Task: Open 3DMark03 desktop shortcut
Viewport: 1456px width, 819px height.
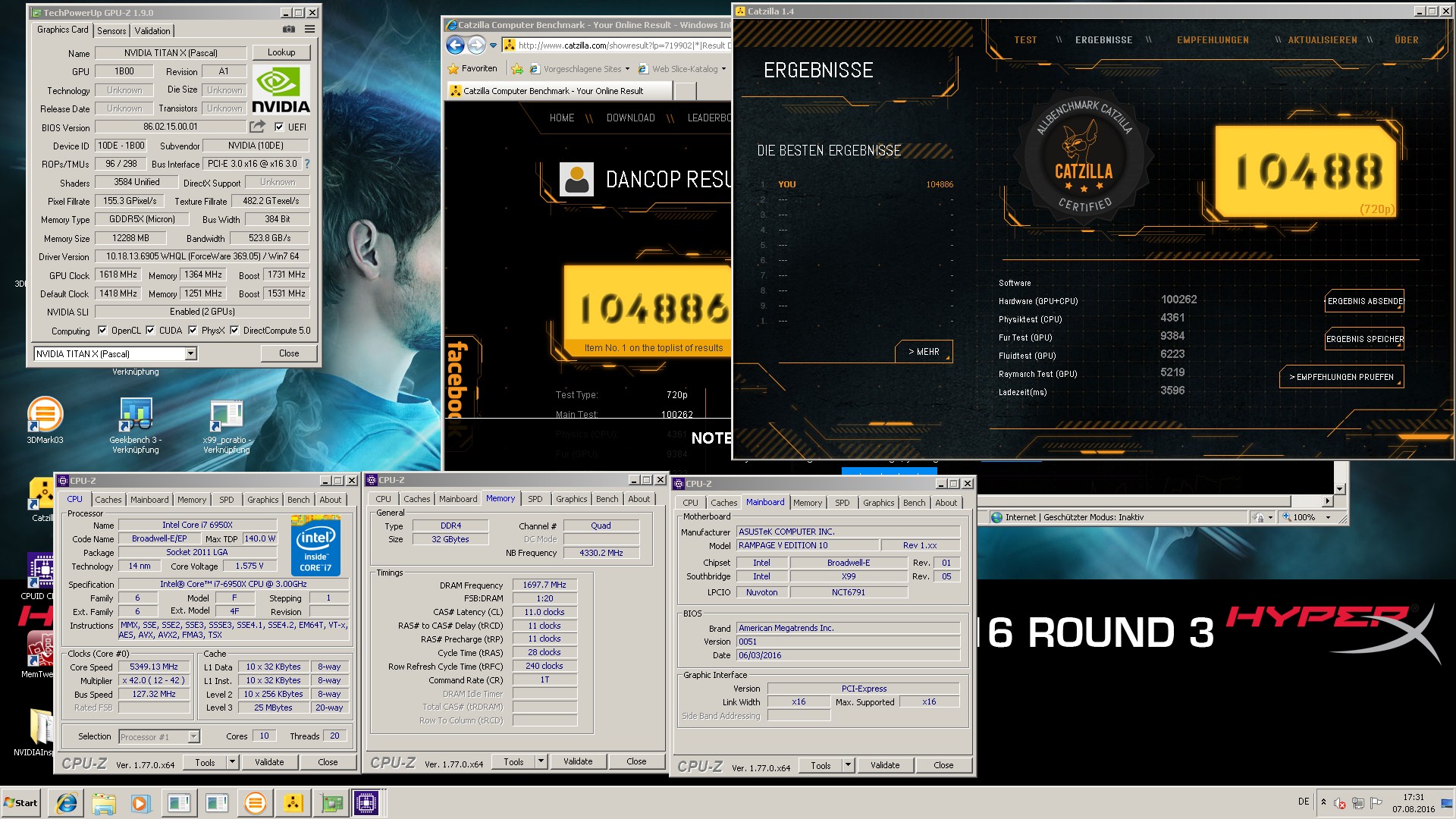Action: click(45, 419)
